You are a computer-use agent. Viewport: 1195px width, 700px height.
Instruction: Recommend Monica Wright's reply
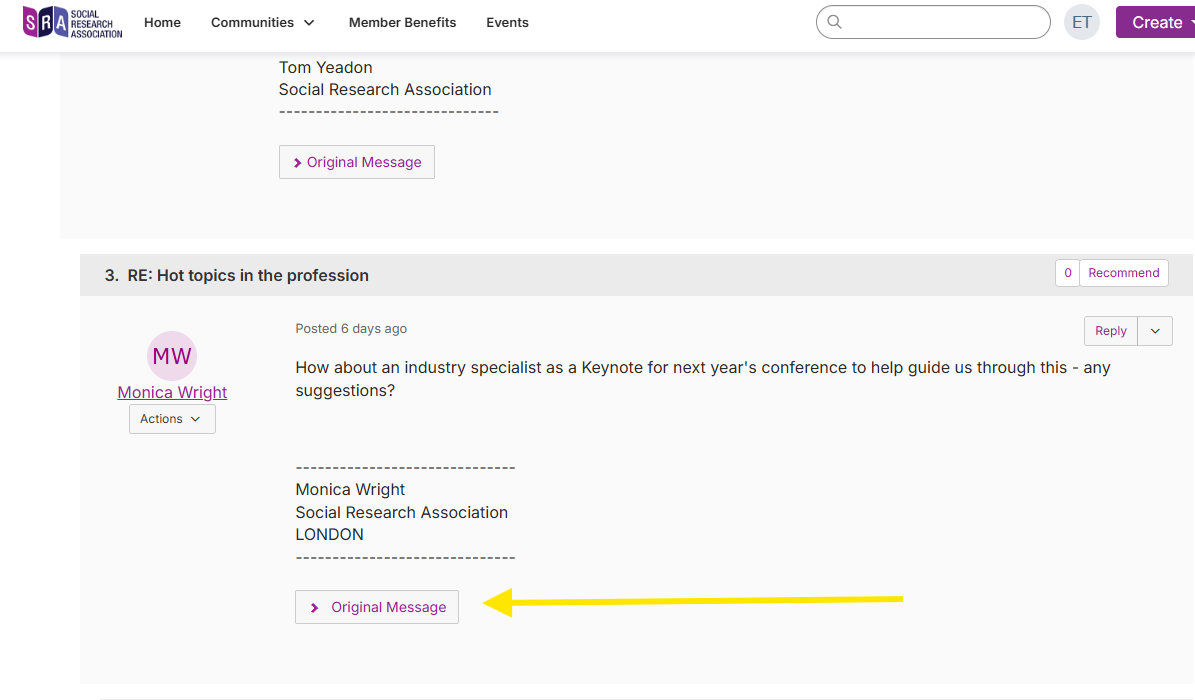tap(1123, 273)
